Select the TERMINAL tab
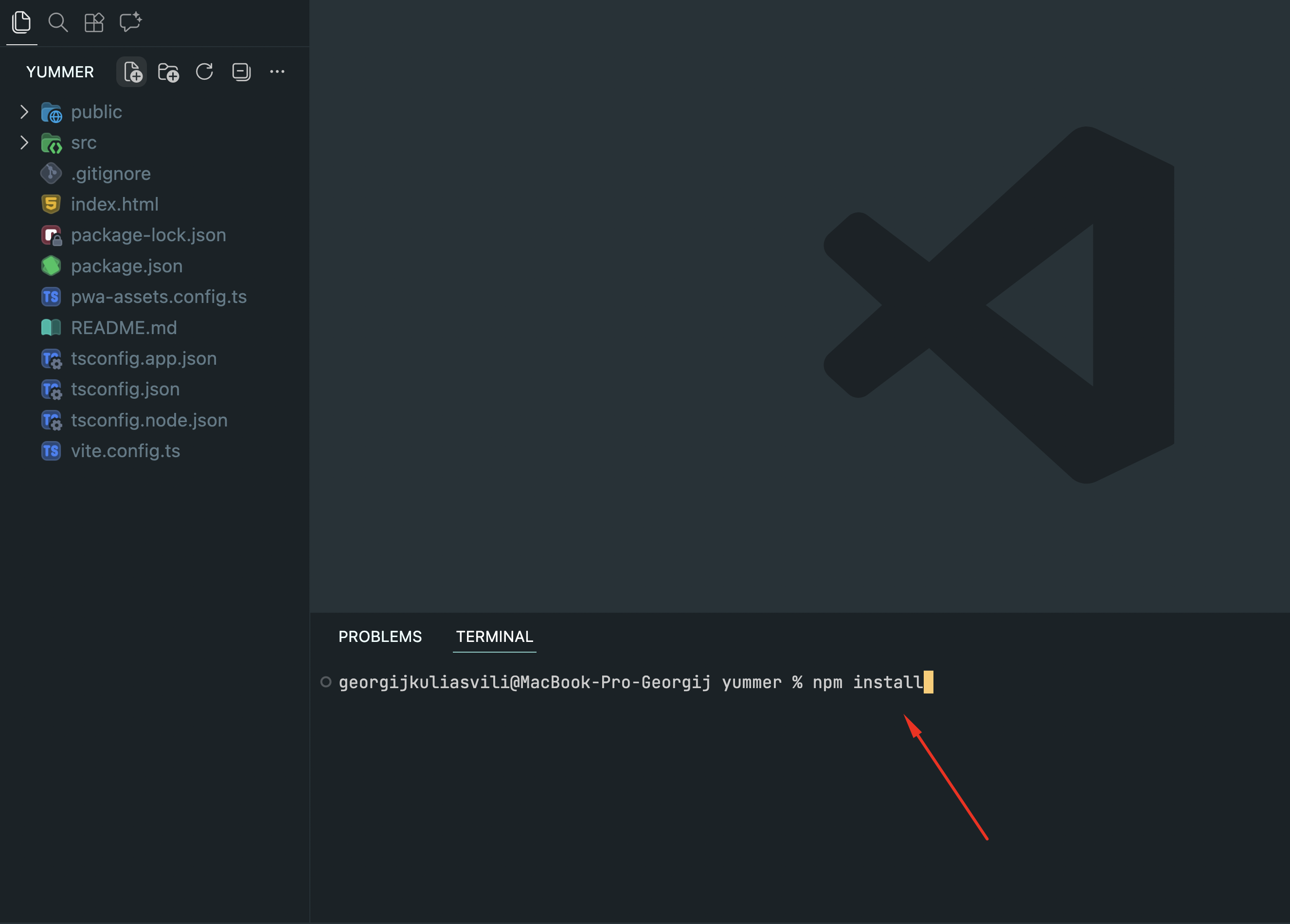1290x924 pixels. [x=494, y=636]
